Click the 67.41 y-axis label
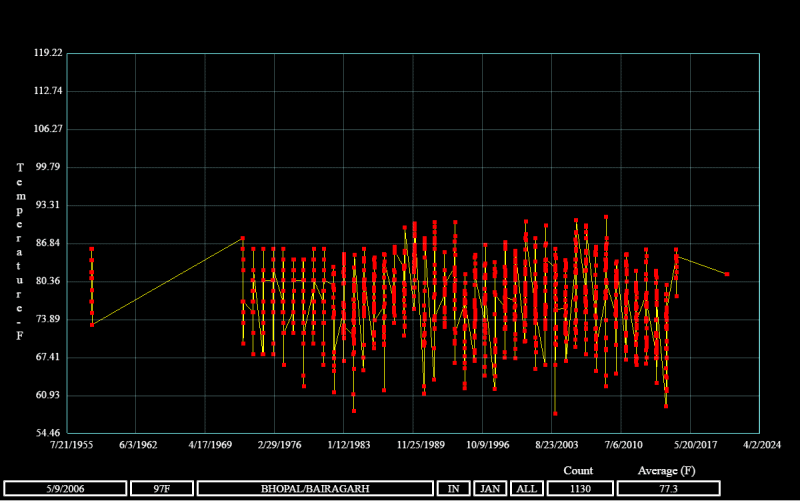The width and height of the screenshot is (800, 503). pyautogui.click(x=48, y=357)
